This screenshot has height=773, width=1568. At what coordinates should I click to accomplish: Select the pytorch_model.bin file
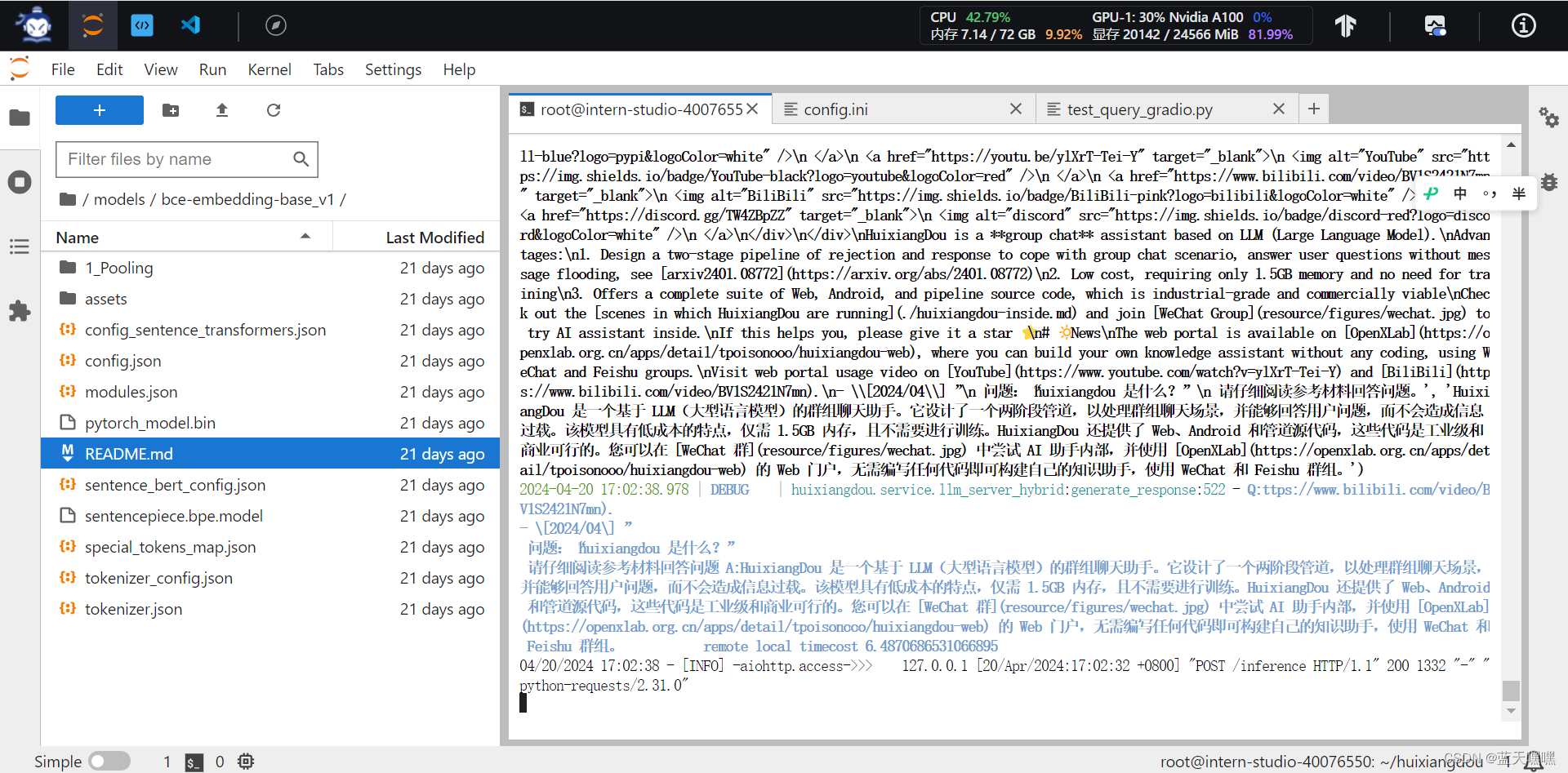270,423
